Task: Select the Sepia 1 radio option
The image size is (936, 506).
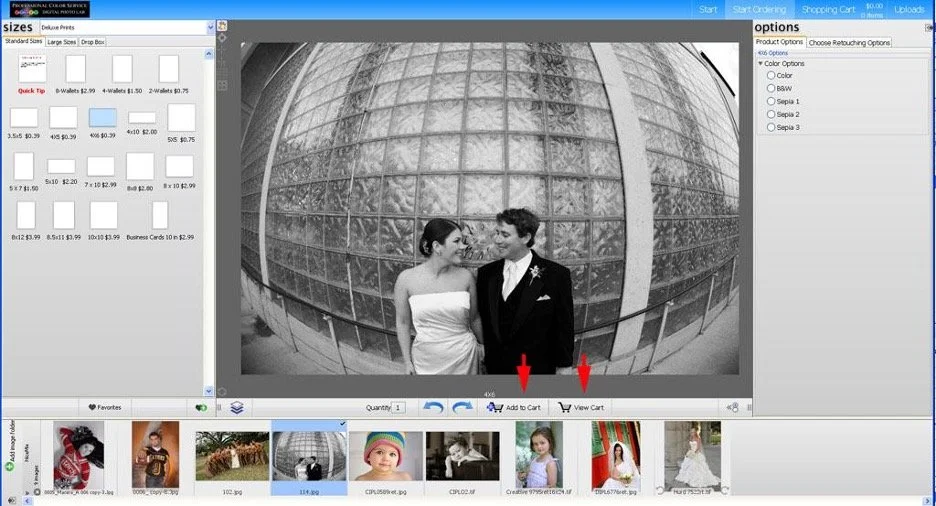Action: click(x=771, y=101)
